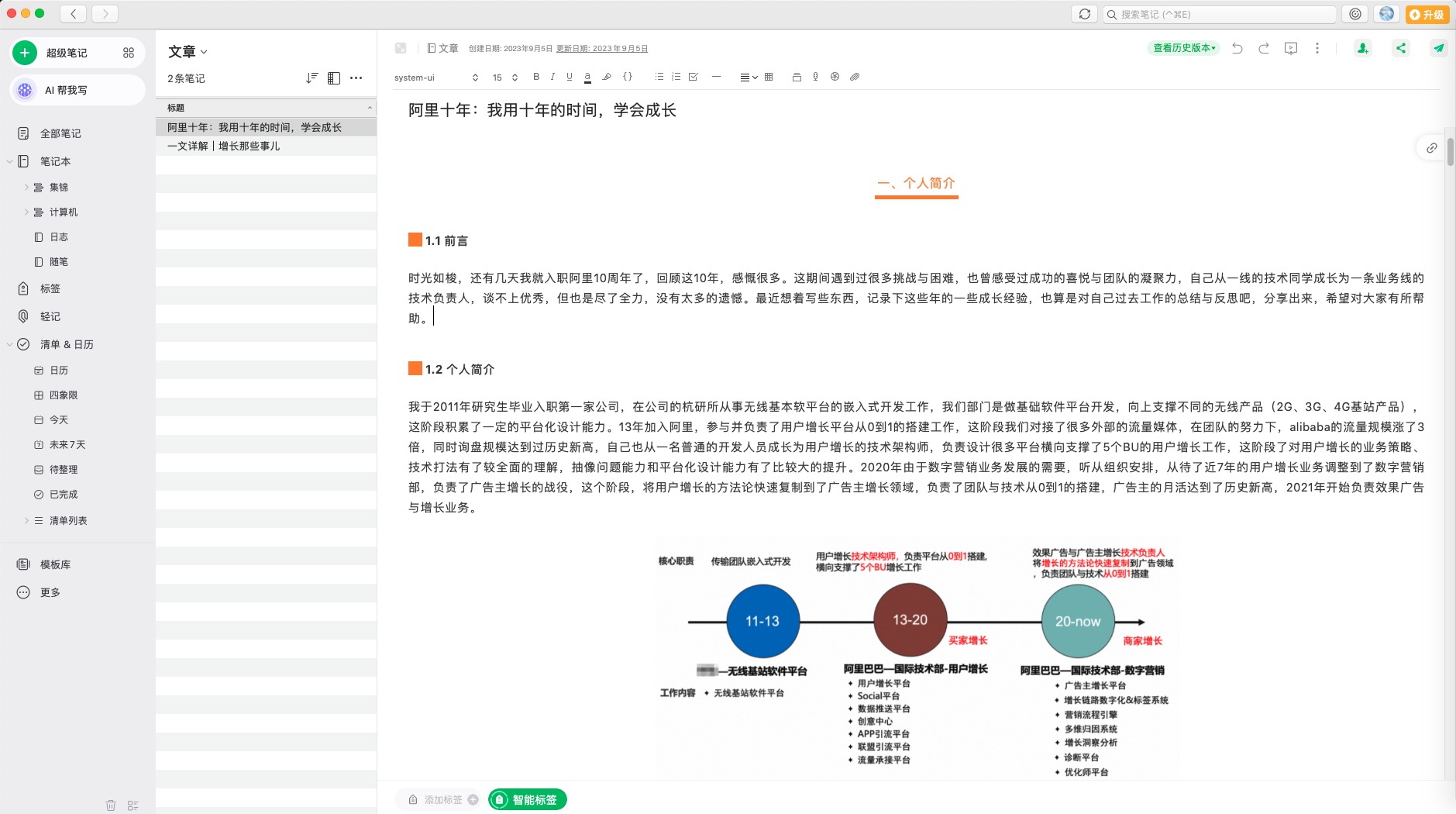
Task: Open the trash icon at sidebar bottom
Action: (x=111, y=805)
